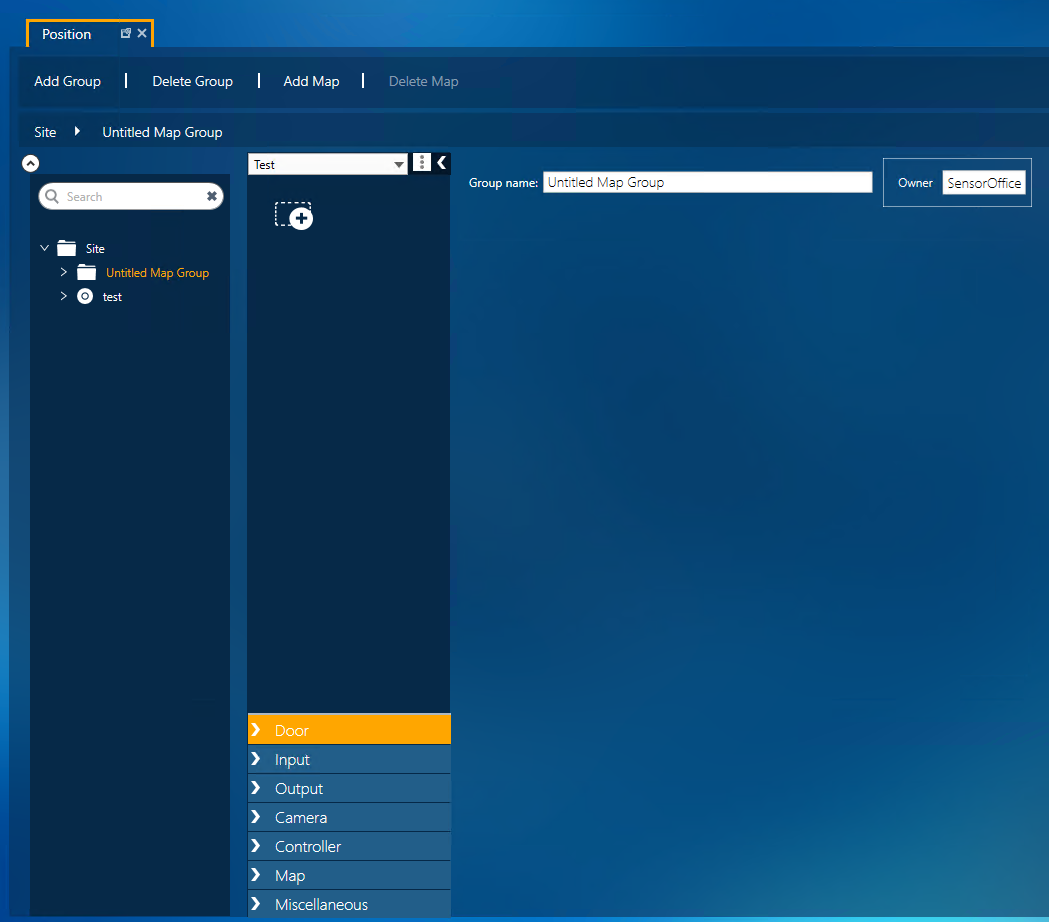Viewport: 1049px width, 922px height.
Task: Click Add Group in the toolbar
Action: pyautogui.click(x=68, y=81)
